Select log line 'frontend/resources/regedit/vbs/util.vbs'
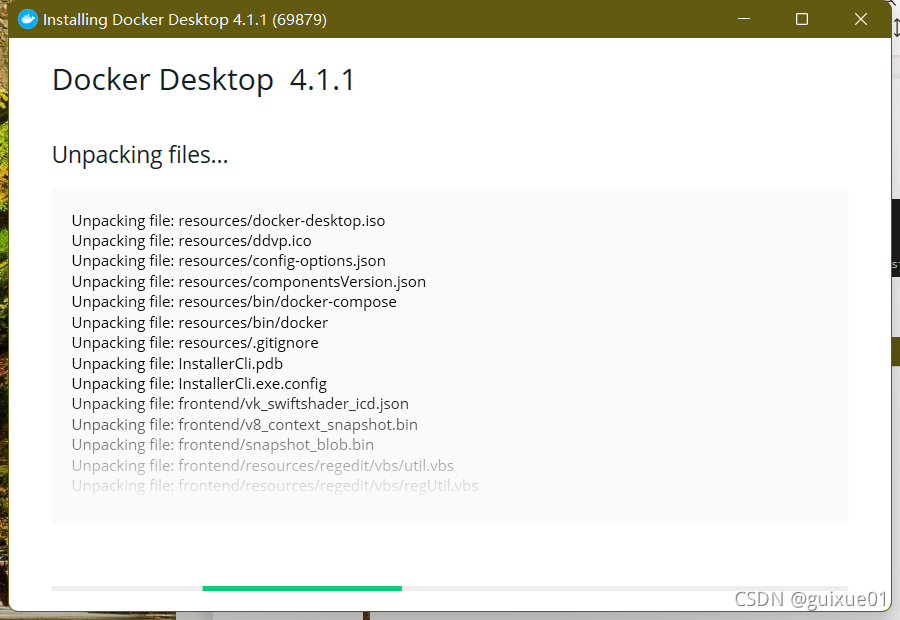The image size is (900, 620). pyautogui.click(x=263, y=466)
